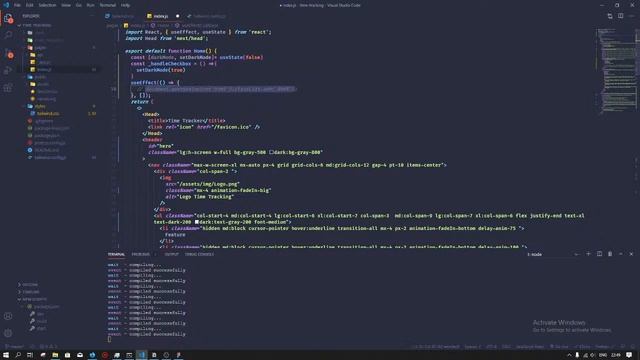Select the TERMINAL panel tab

(x=116, y=254)
